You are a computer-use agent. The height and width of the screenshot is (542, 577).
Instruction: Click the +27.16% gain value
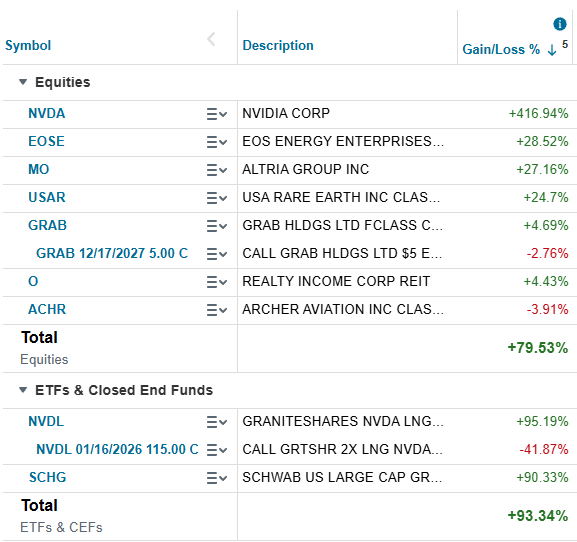542,169
